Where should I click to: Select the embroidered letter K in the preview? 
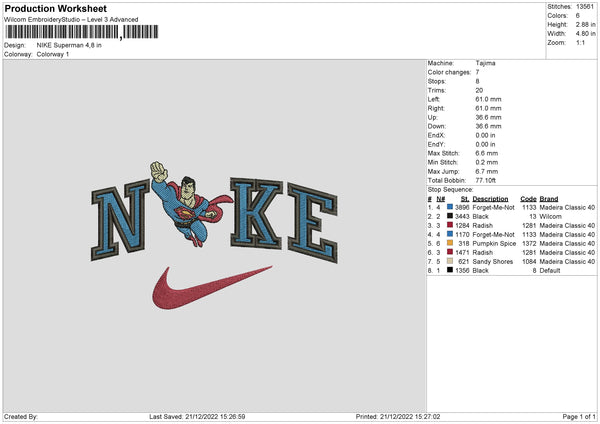pyautogui.click(x=256, y=213)
